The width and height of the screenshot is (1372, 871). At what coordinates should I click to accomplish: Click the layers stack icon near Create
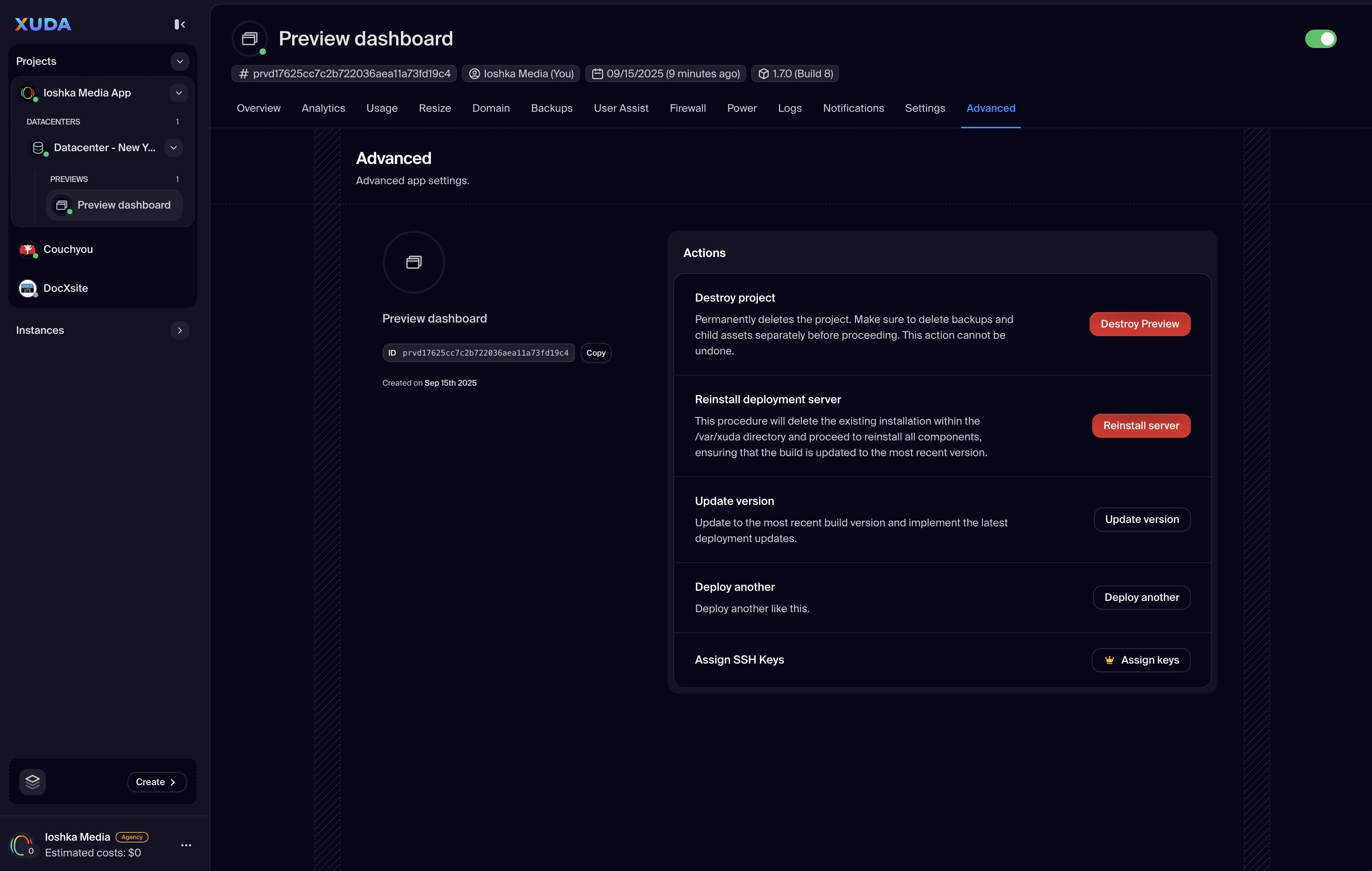click(33, 782)
